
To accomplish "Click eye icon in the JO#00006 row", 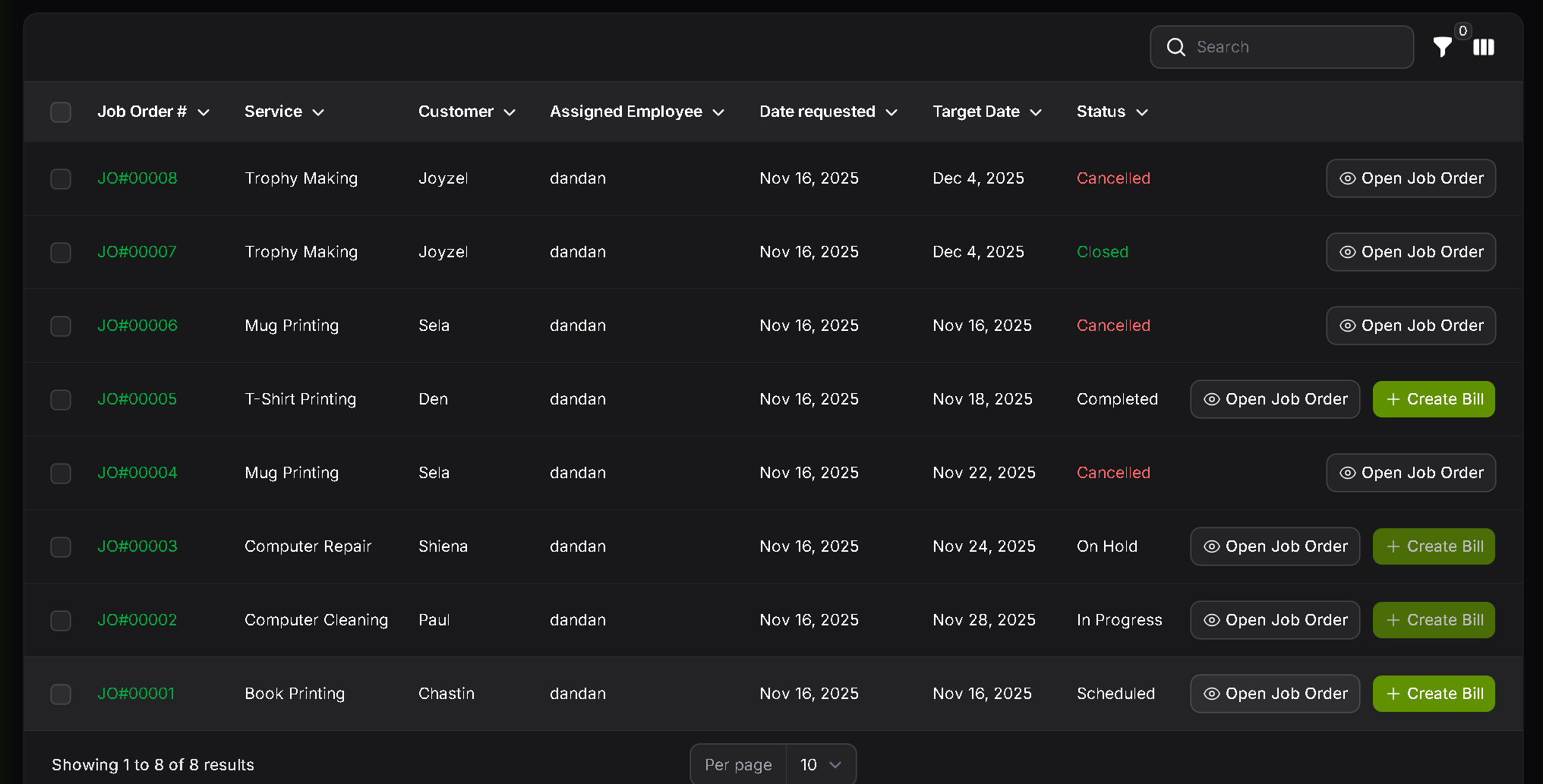I will (1347, 326).
